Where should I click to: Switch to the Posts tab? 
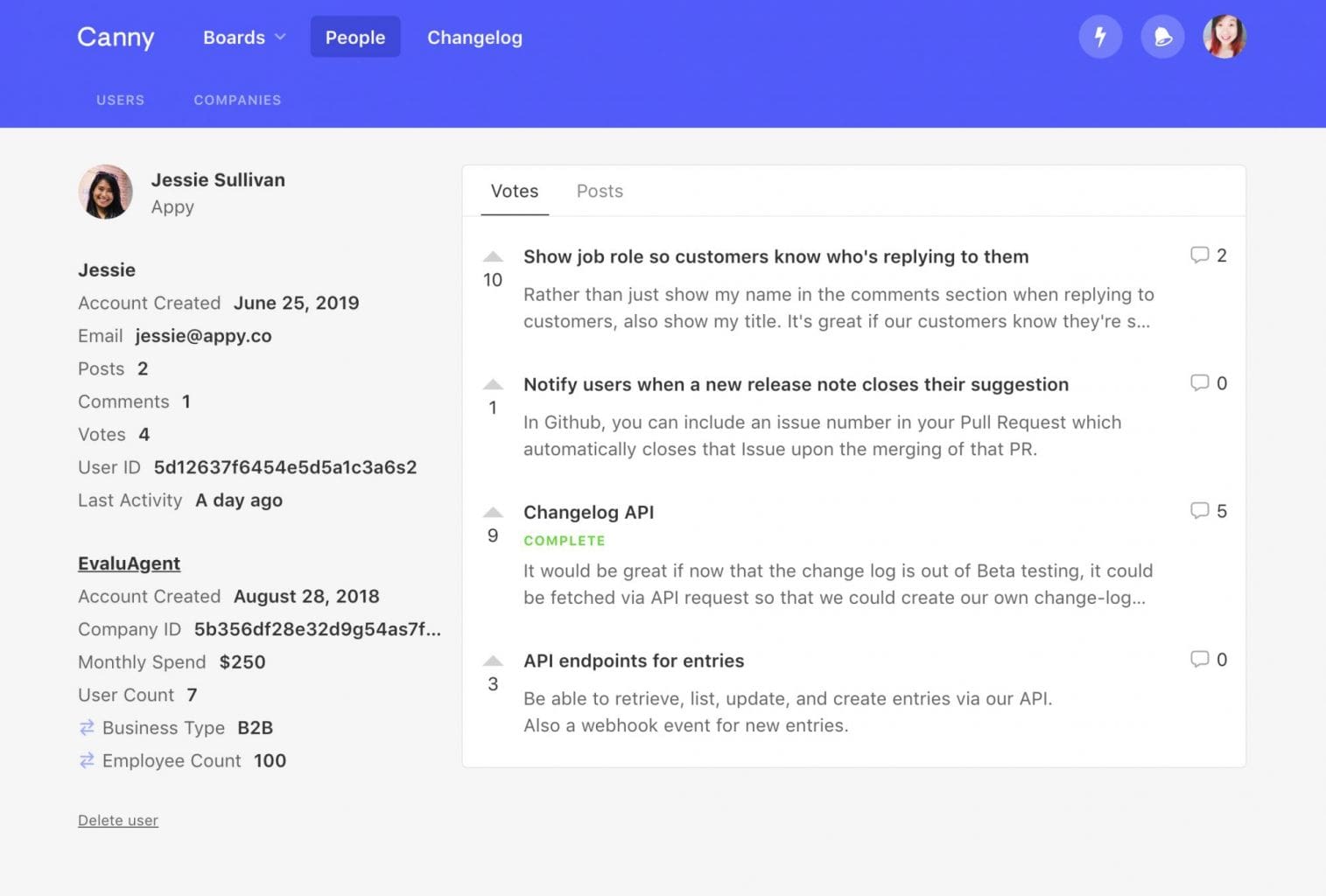(x=600, y=191)
